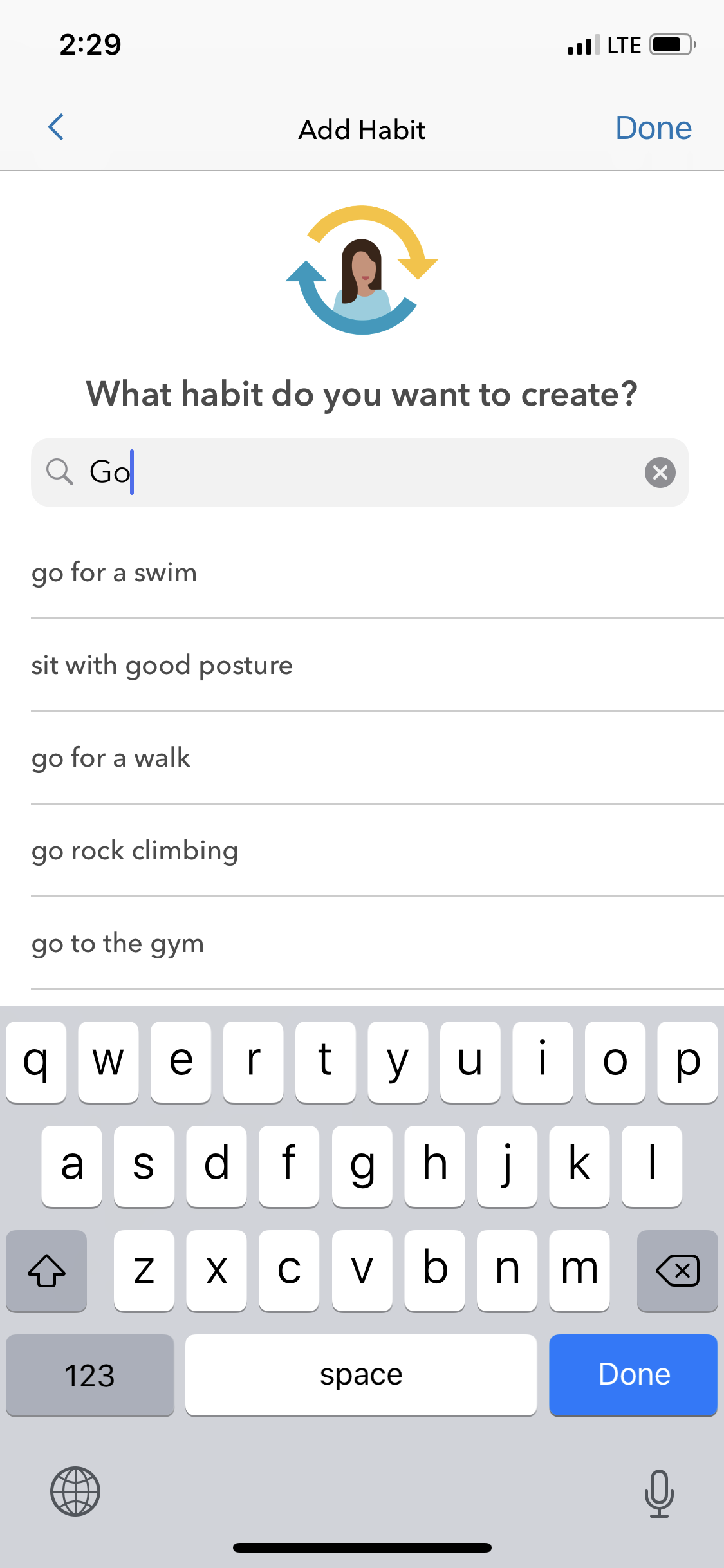Viewport: 724px width, 1568px height.
Task: Tap the keyboard backspace delete icon
Action: pyautogui.click(x=677, y=1271)
